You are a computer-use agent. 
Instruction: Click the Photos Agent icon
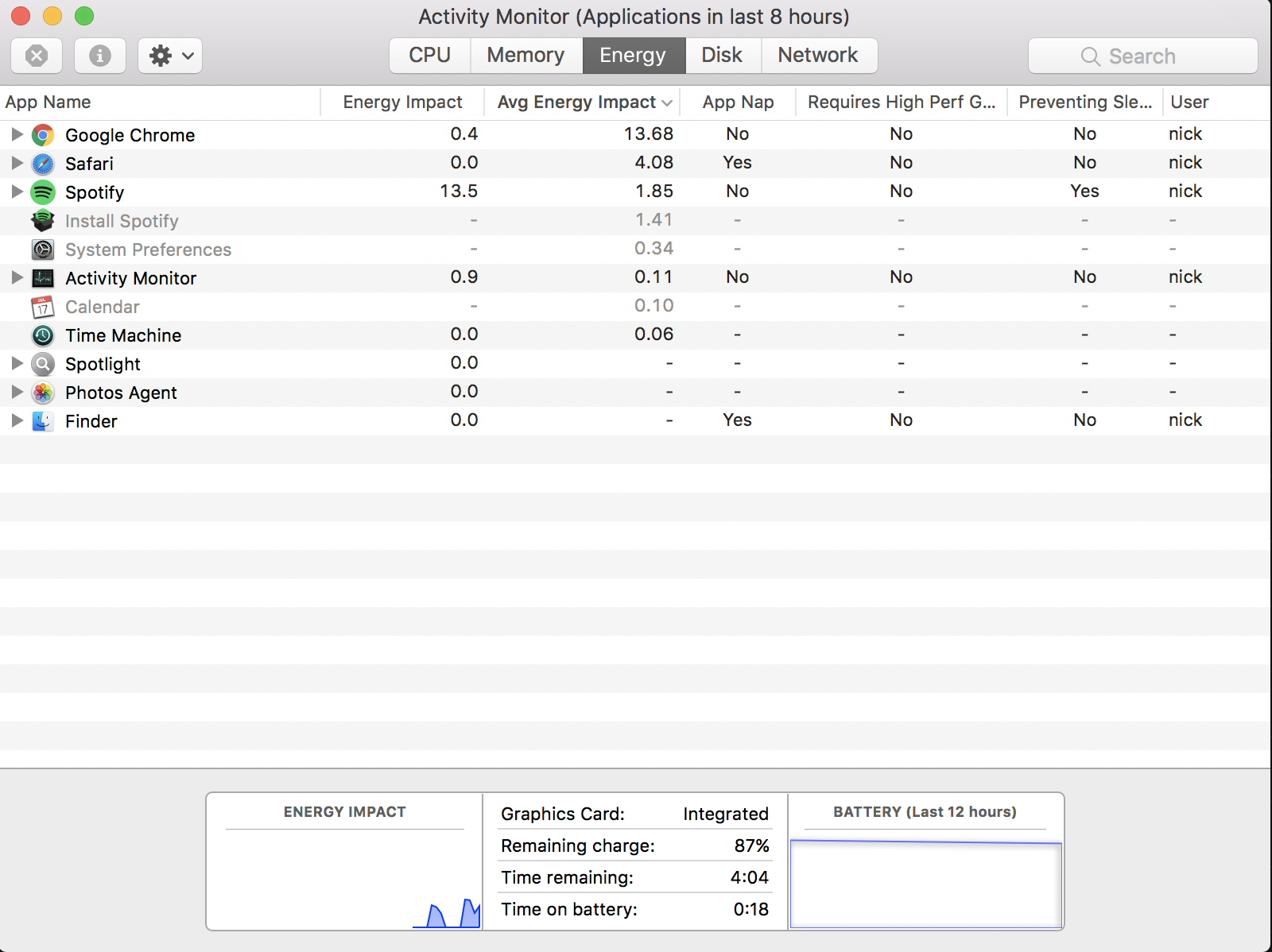(43, 393)
